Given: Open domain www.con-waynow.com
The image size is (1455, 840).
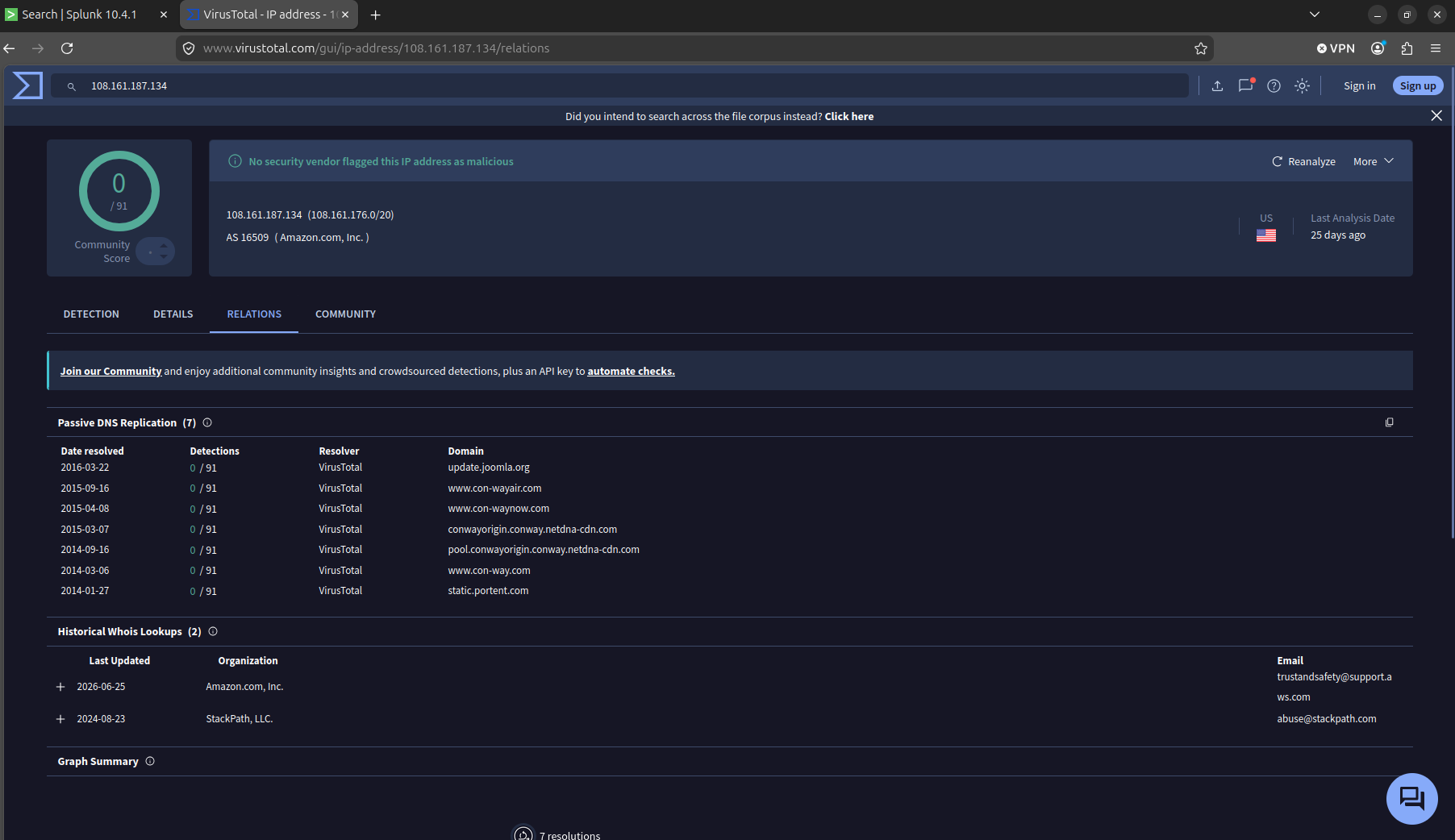Looking at the screenshot, I should tap(498, 509).
